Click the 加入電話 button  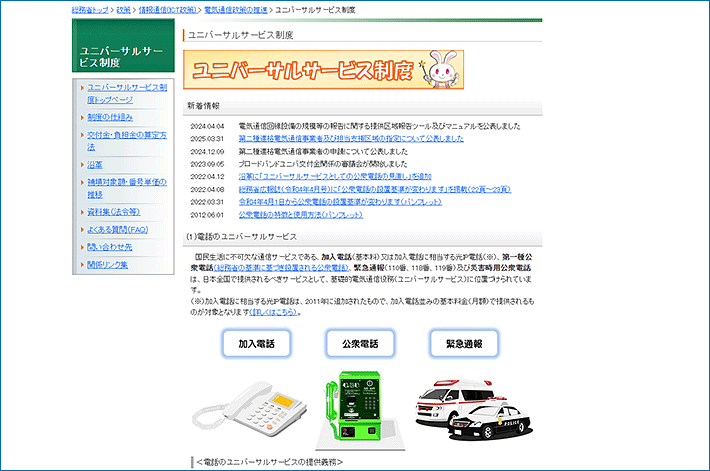(256, 344)
